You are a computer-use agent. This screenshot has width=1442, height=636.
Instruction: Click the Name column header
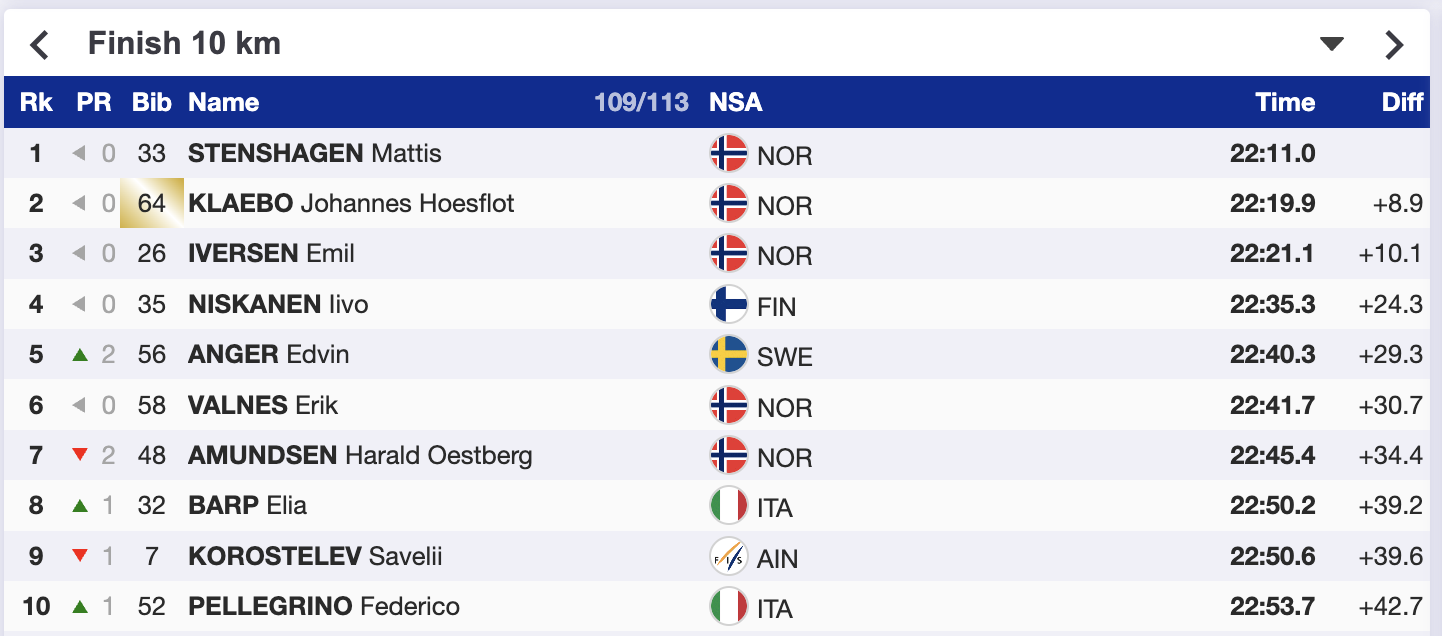[223, 102]
